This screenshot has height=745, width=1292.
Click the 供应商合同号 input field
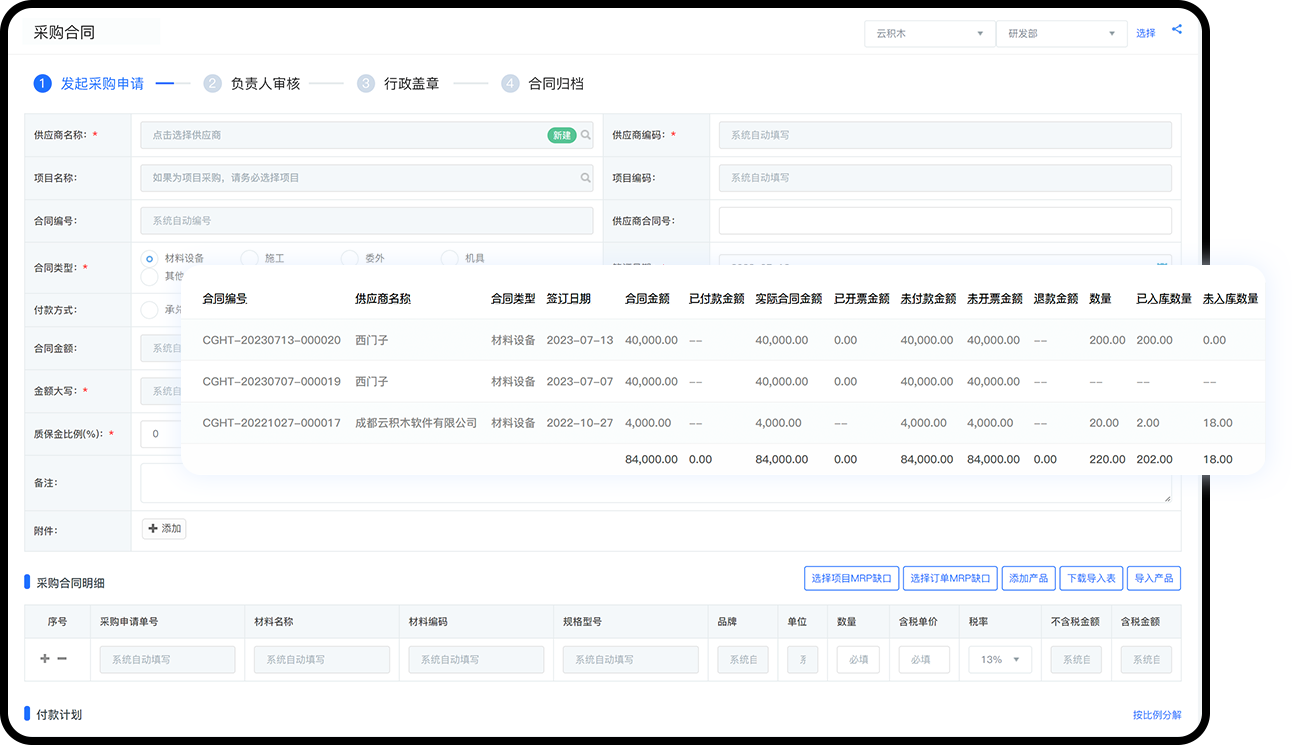click(944, 221)
